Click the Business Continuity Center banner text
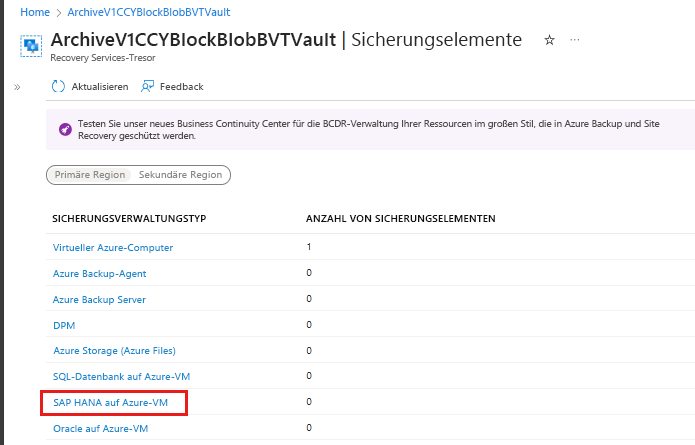Viewport: 695px width, 445px height. [x=369, y=129]
